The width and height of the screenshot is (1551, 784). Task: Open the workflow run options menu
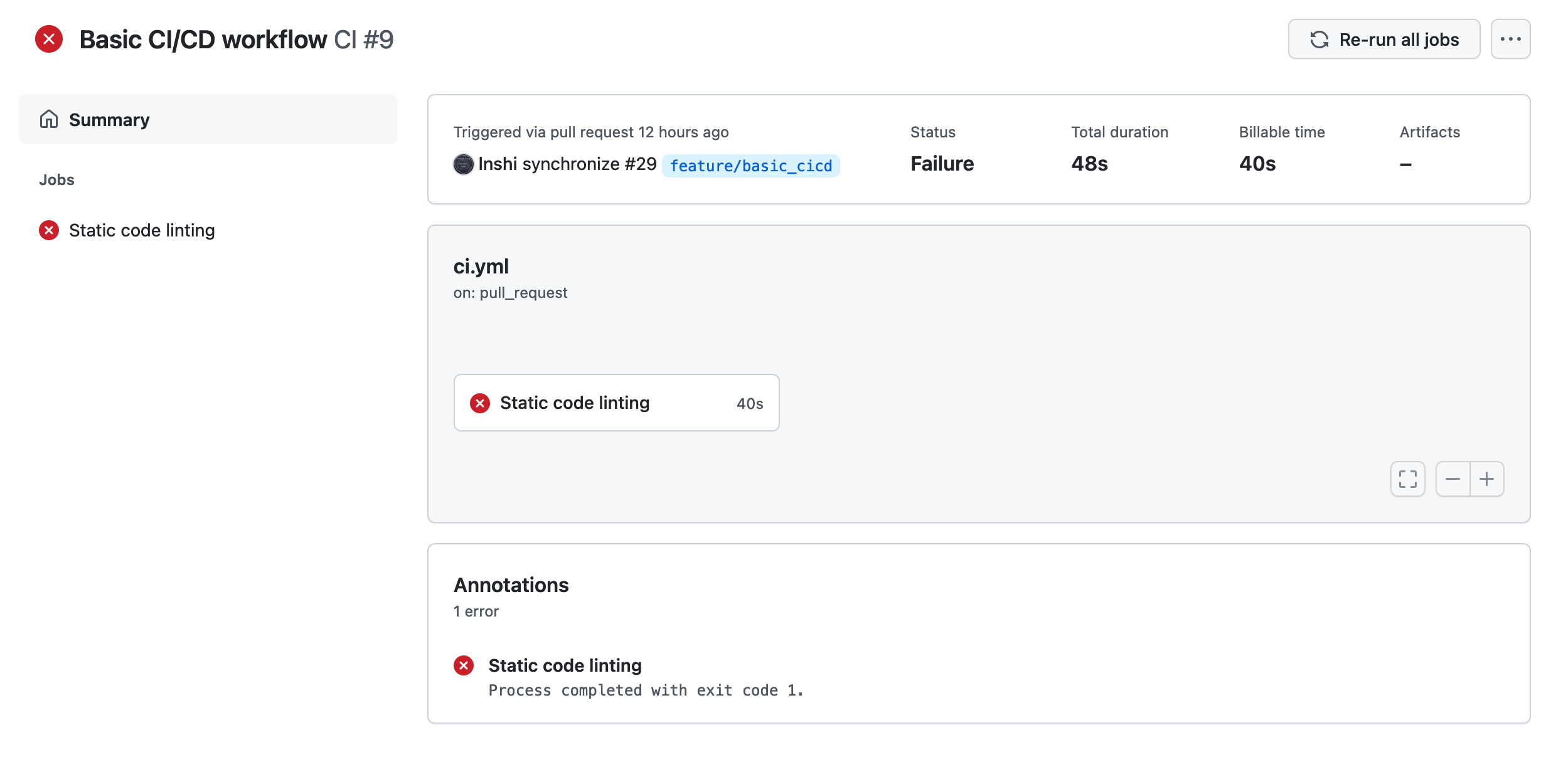click(1511, 39)
